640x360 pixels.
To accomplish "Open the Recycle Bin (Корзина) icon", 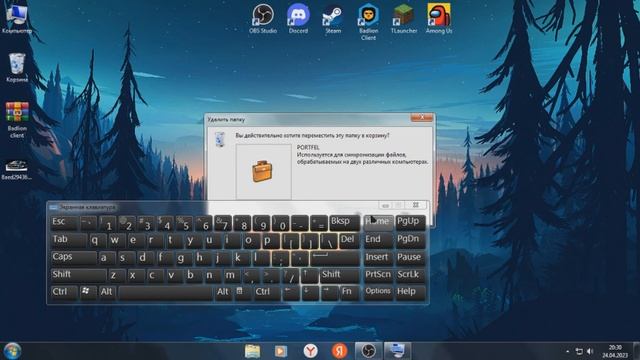I will pyautogui.click(x=17, y=68).
